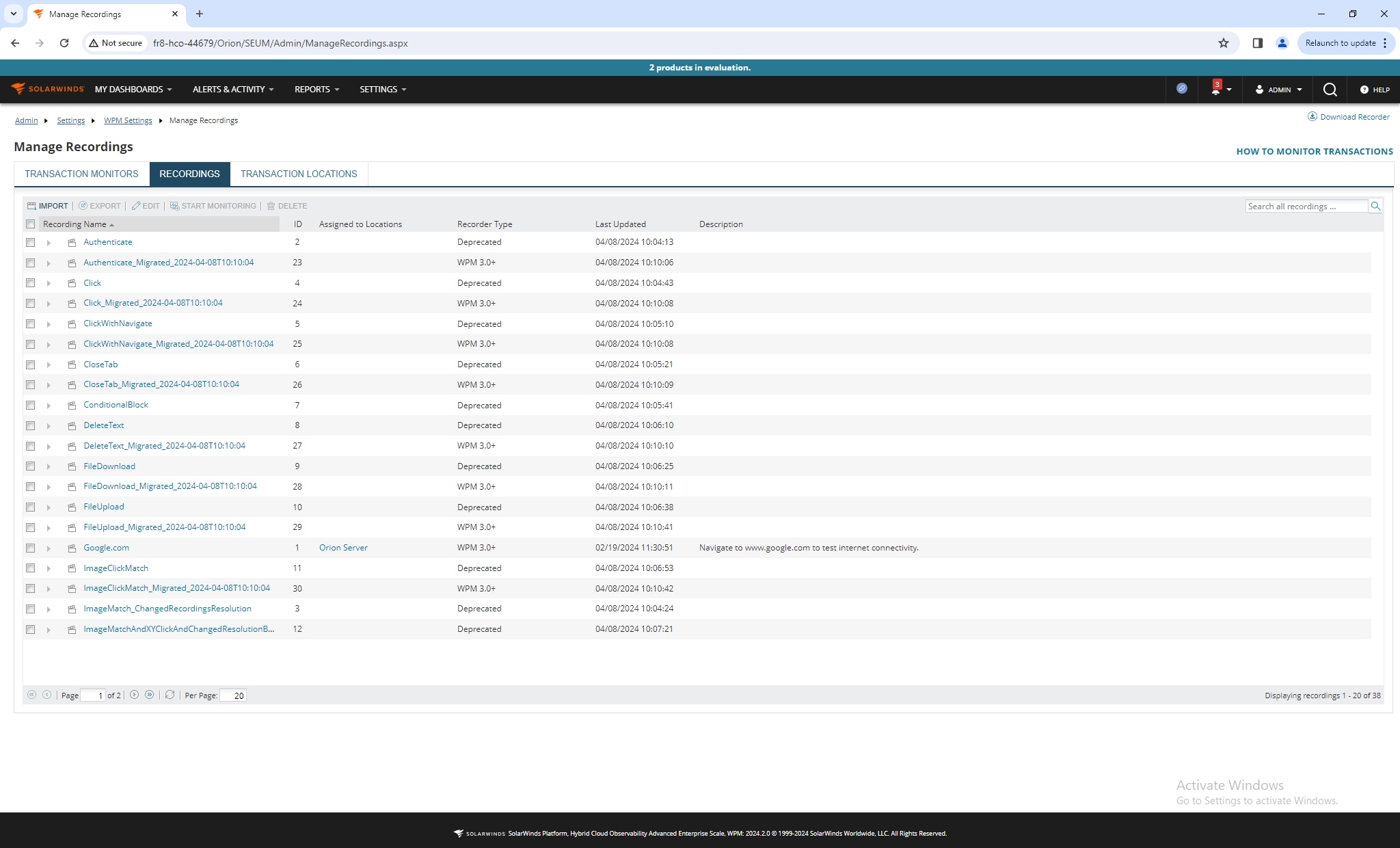1400x848 pixels.
Task: Select the header checkbox to select all recordings
Action: point(30,224)
